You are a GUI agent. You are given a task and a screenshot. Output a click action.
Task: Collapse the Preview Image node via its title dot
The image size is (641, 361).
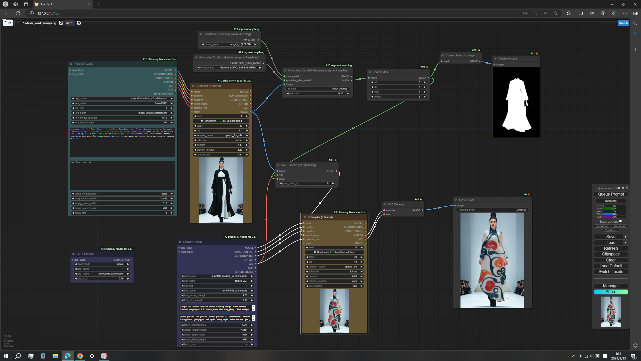[495, 59]
